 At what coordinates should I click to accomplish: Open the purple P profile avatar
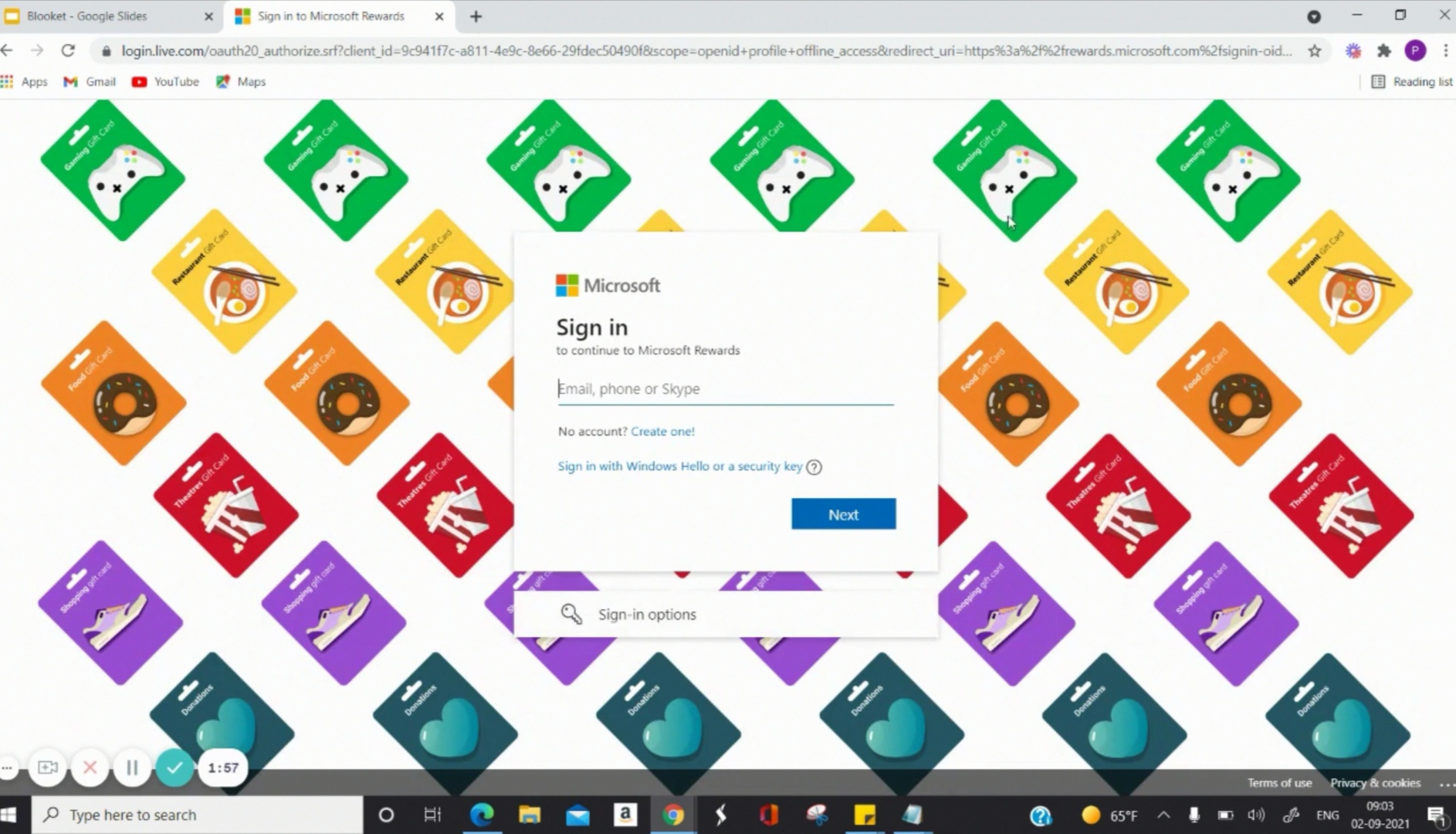tap(1414, 51)
